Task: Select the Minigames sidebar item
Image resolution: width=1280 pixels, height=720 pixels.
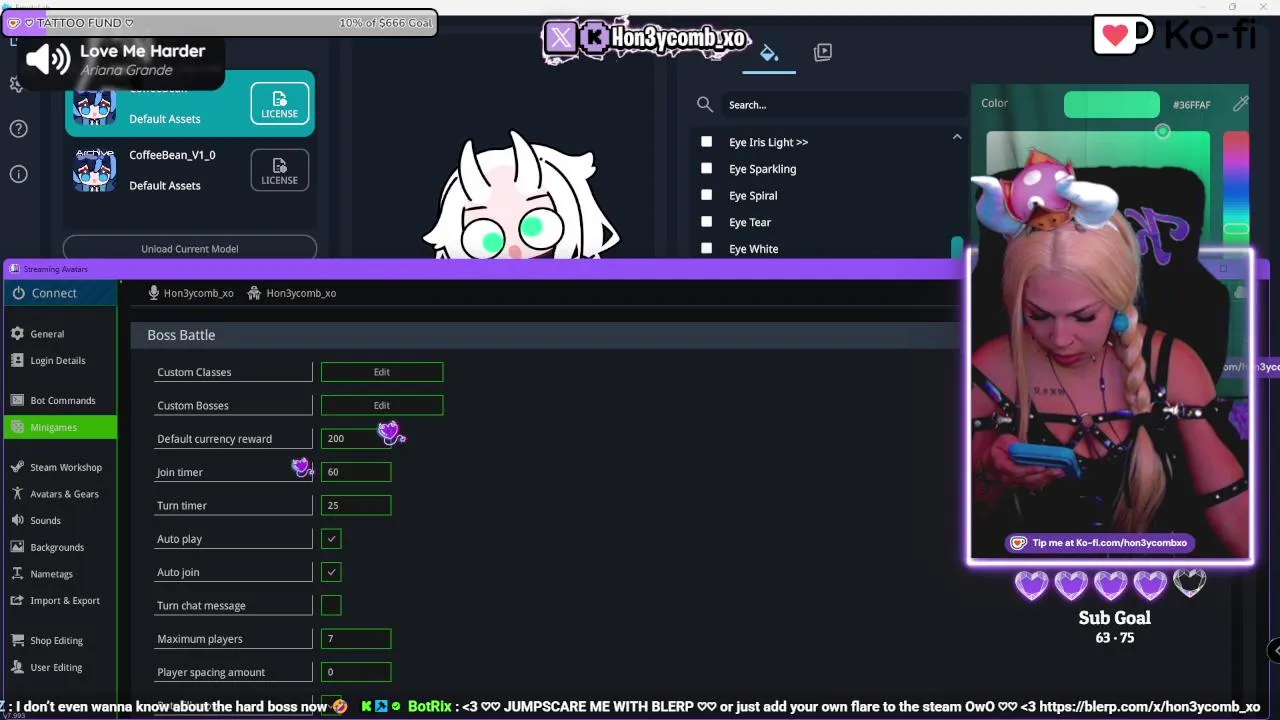Action: pyautogui.click(x=60, y=427)
